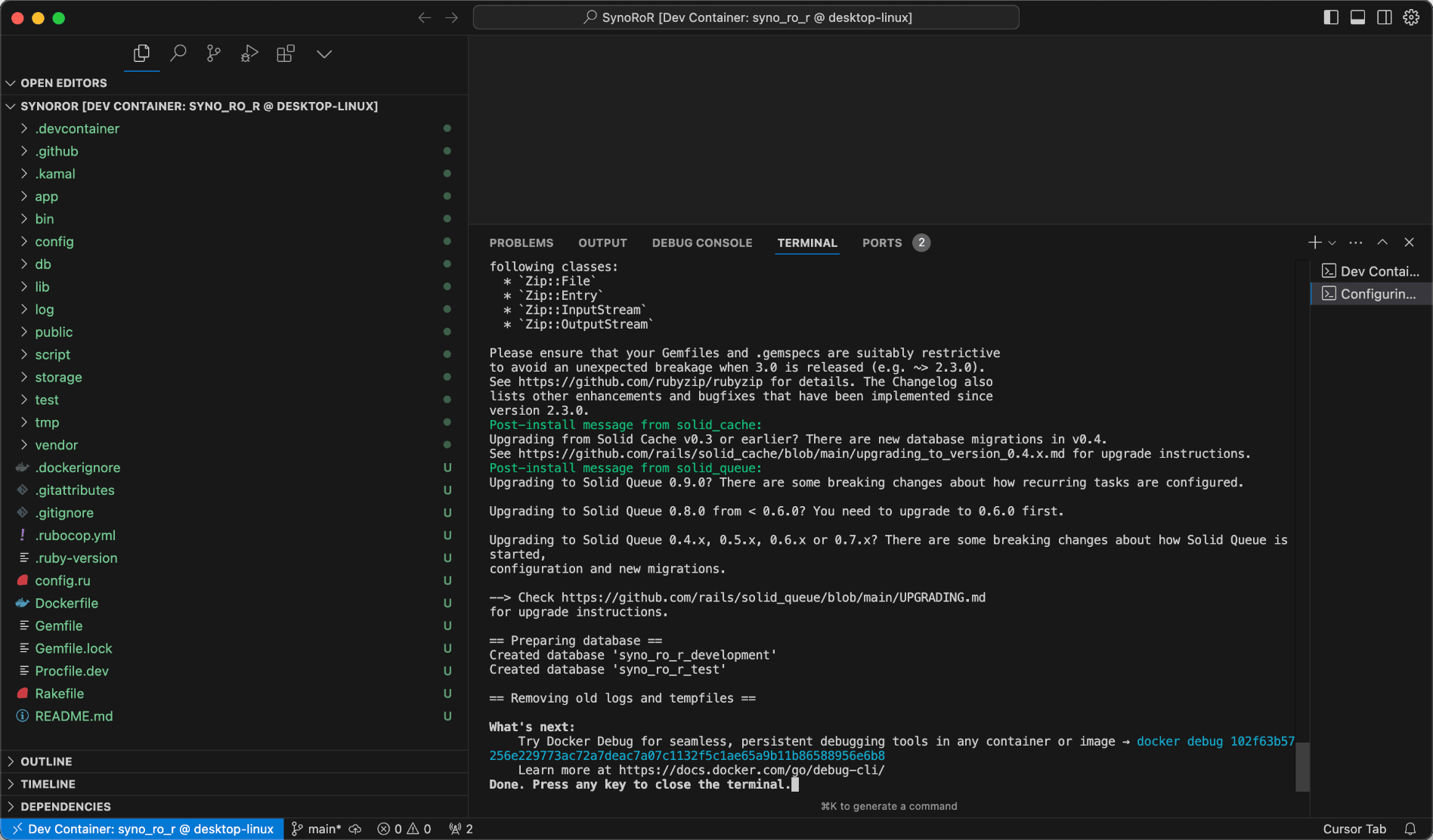Open notifications bell
This screenshot has width=1433, height=840.
(1410, 829)
